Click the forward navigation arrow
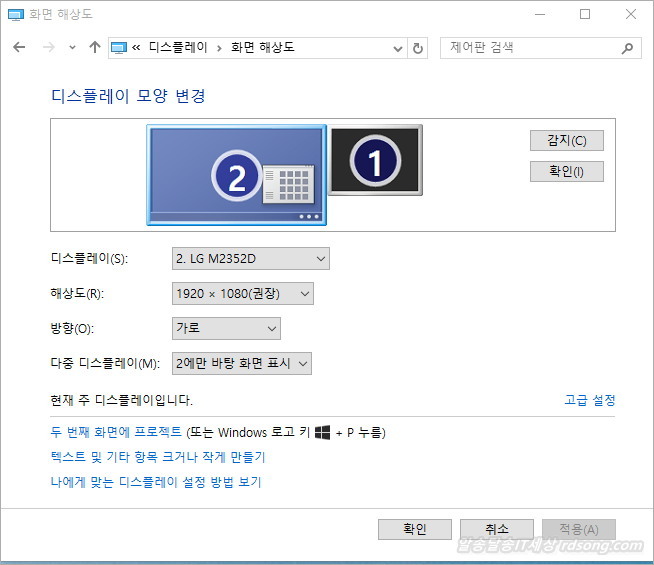The width and height of the screenshot is (654, 565). 47,47
